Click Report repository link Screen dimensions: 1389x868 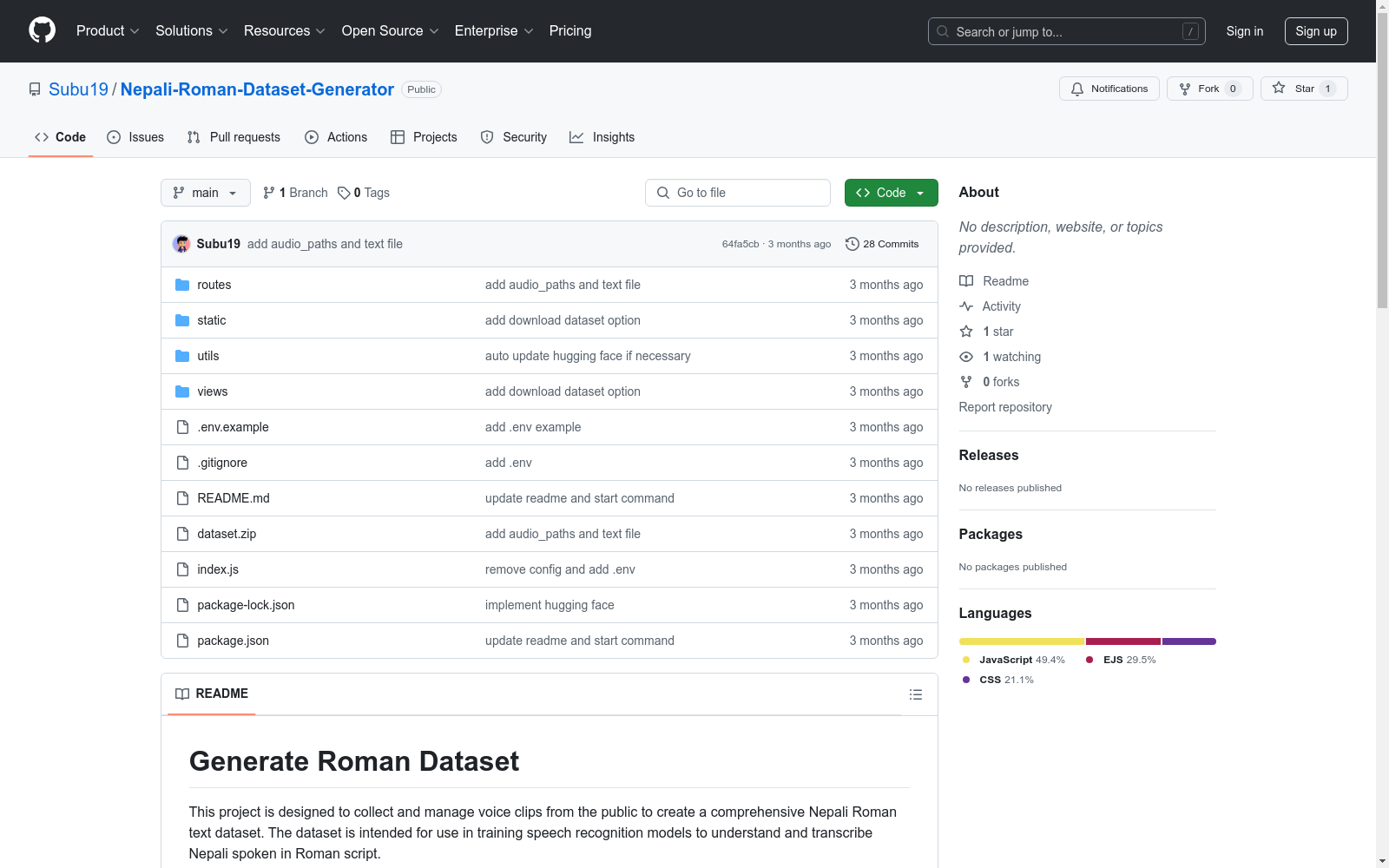click(x=1005, y=407)
